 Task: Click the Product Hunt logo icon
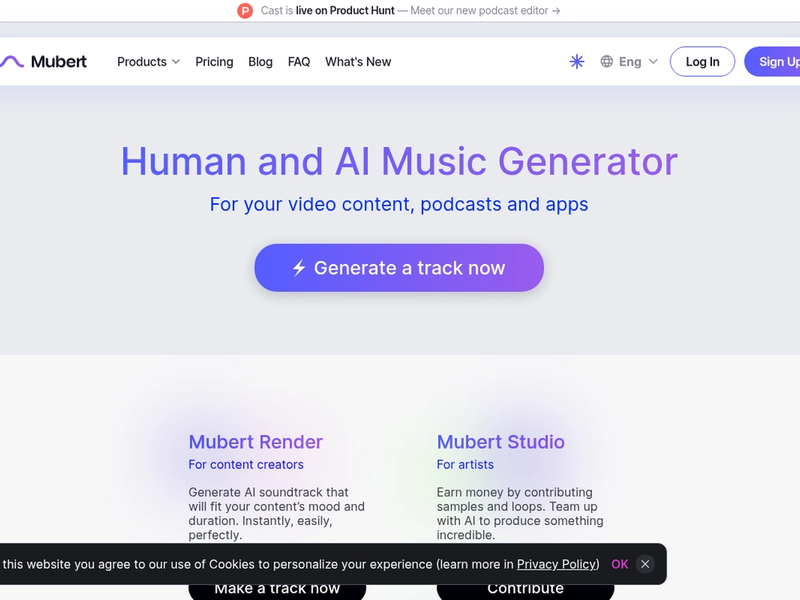245,11
